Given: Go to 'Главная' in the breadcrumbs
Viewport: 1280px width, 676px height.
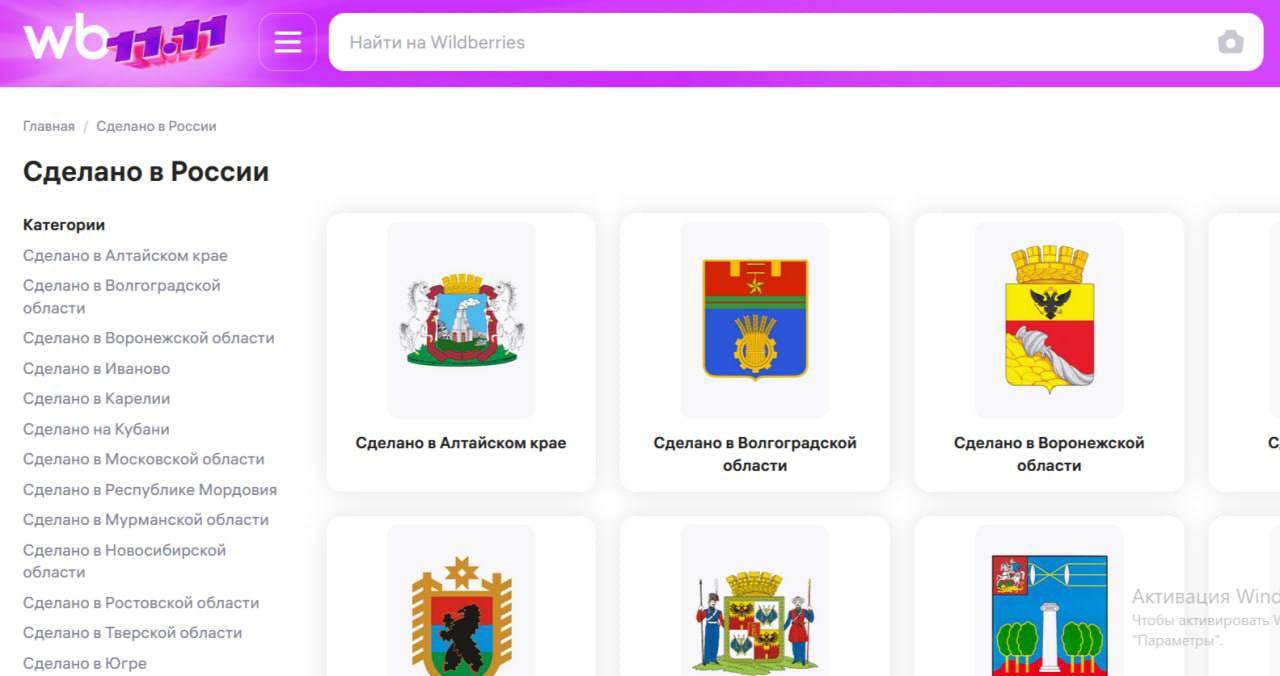Looking at the screenshot, I should (49, 126).
